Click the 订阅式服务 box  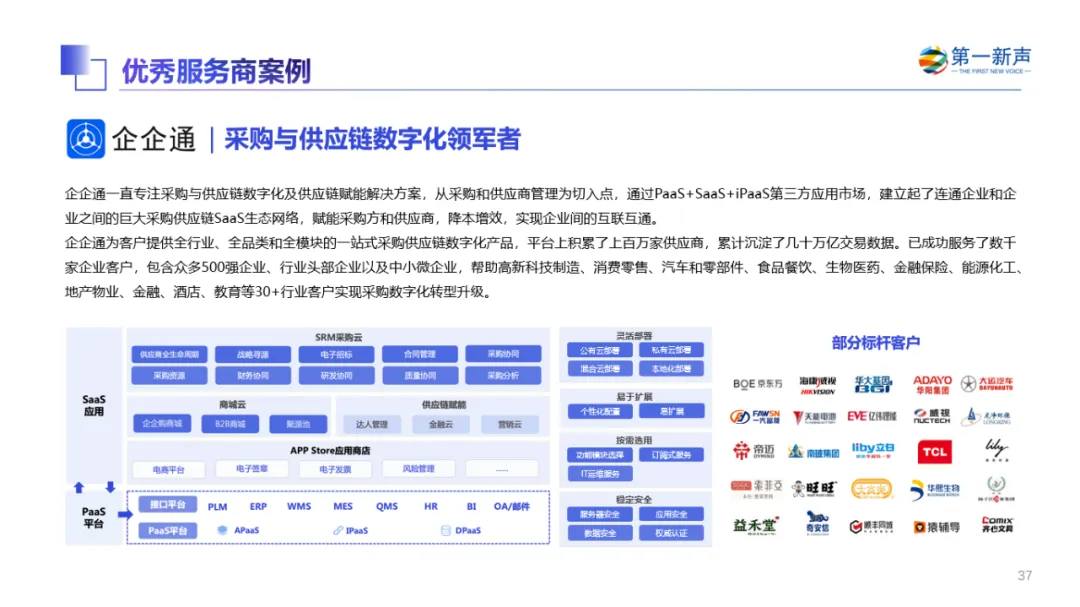672,455
